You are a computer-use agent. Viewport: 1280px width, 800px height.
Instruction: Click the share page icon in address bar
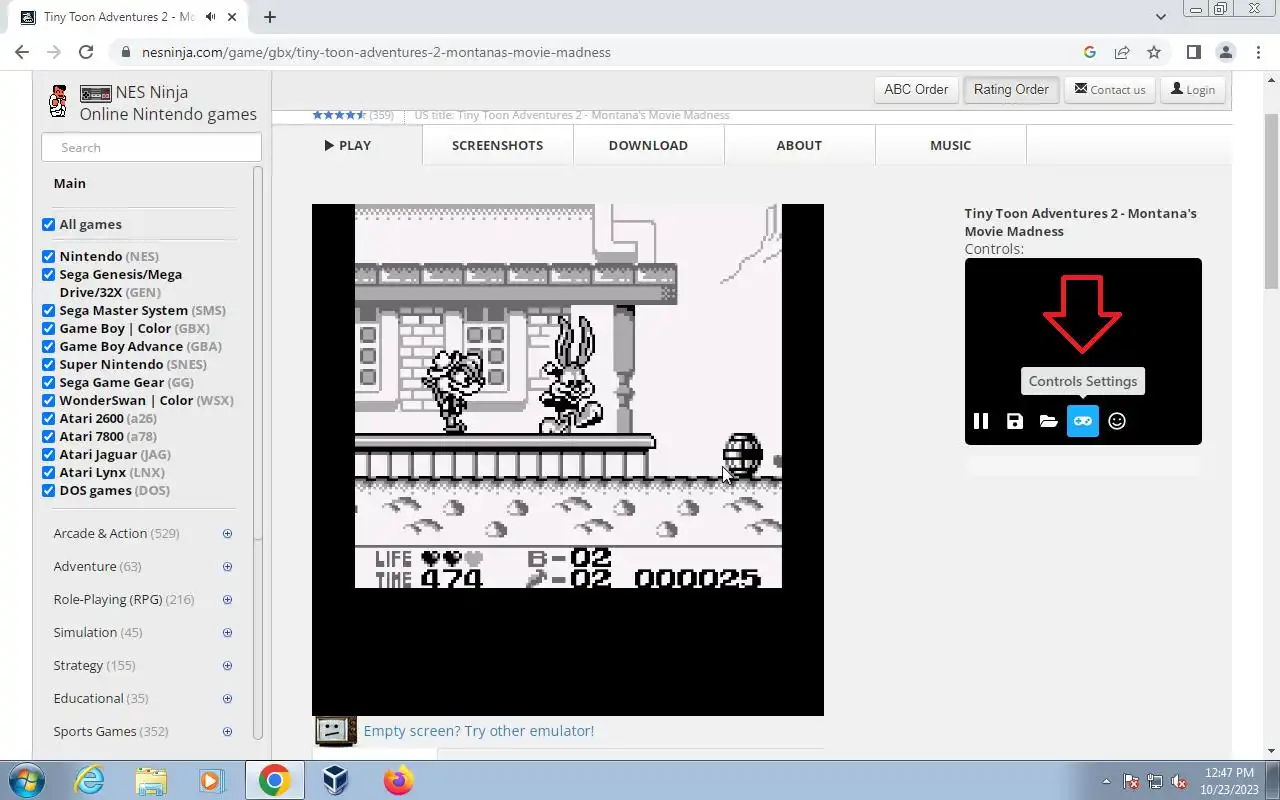pos(1122,52)
